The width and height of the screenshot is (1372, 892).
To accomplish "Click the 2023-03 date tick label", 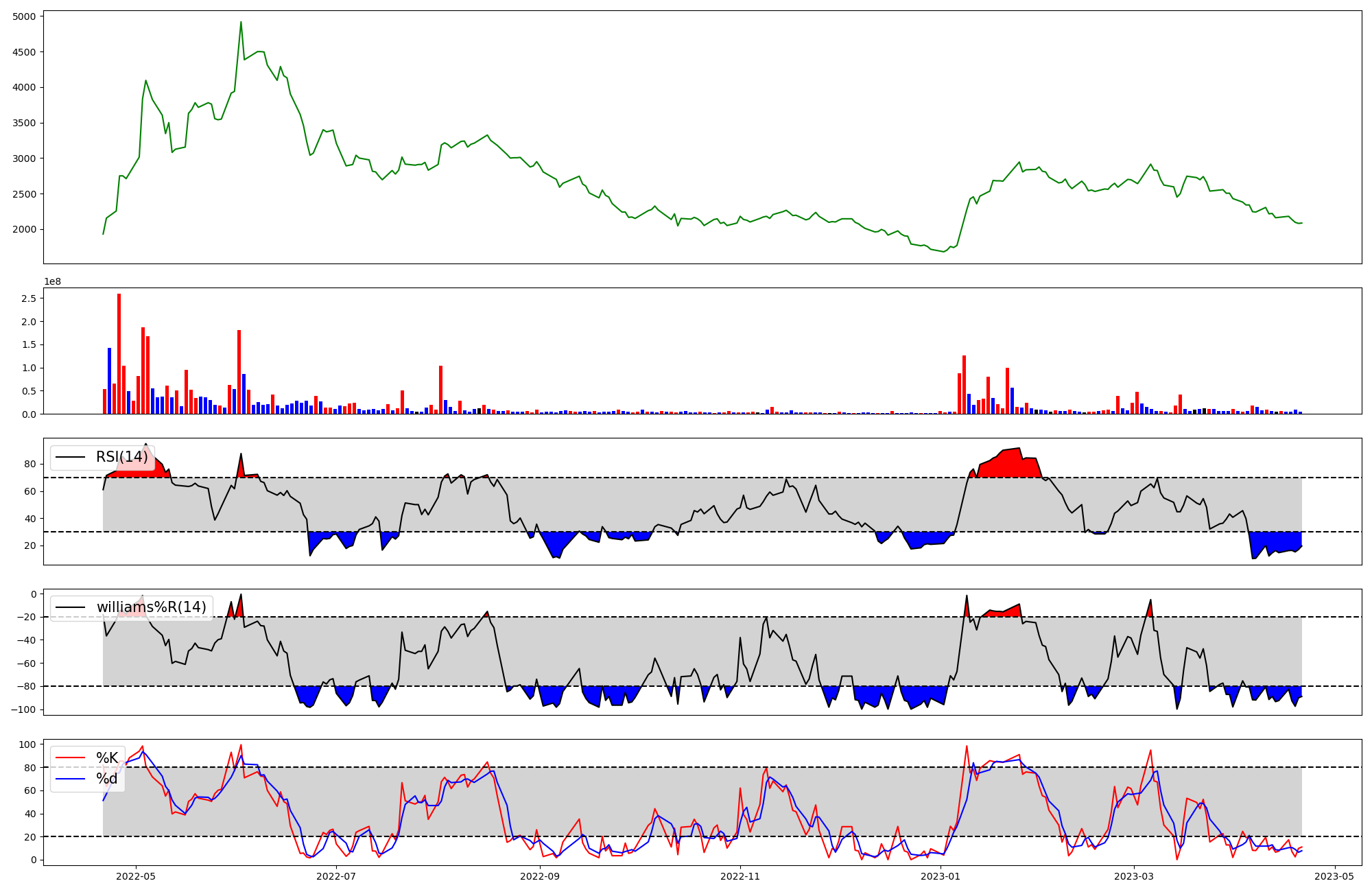I will [1133, 876].
